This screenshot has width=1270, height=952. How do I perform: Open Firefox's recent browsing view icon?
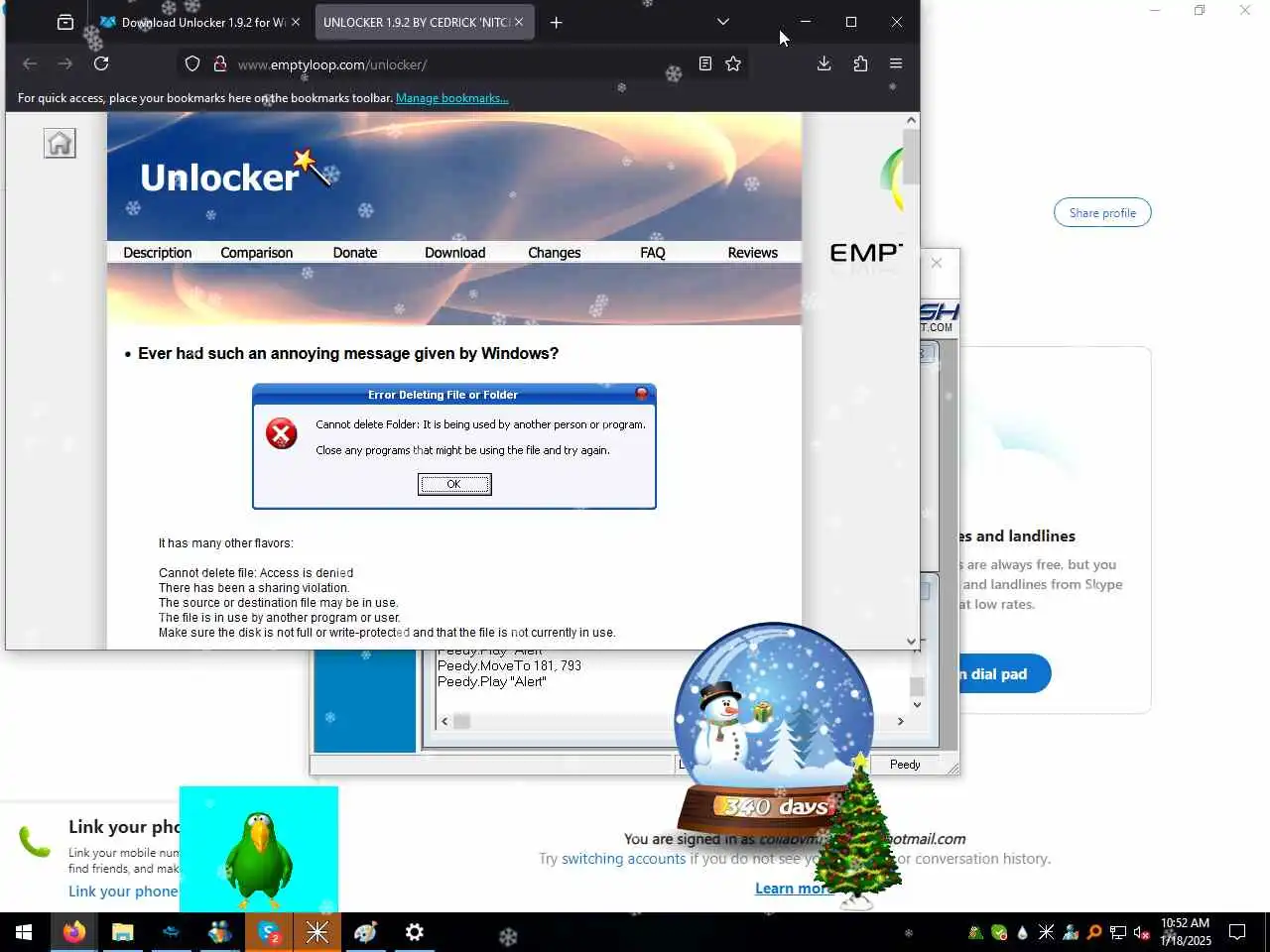[x=65, y=22]
